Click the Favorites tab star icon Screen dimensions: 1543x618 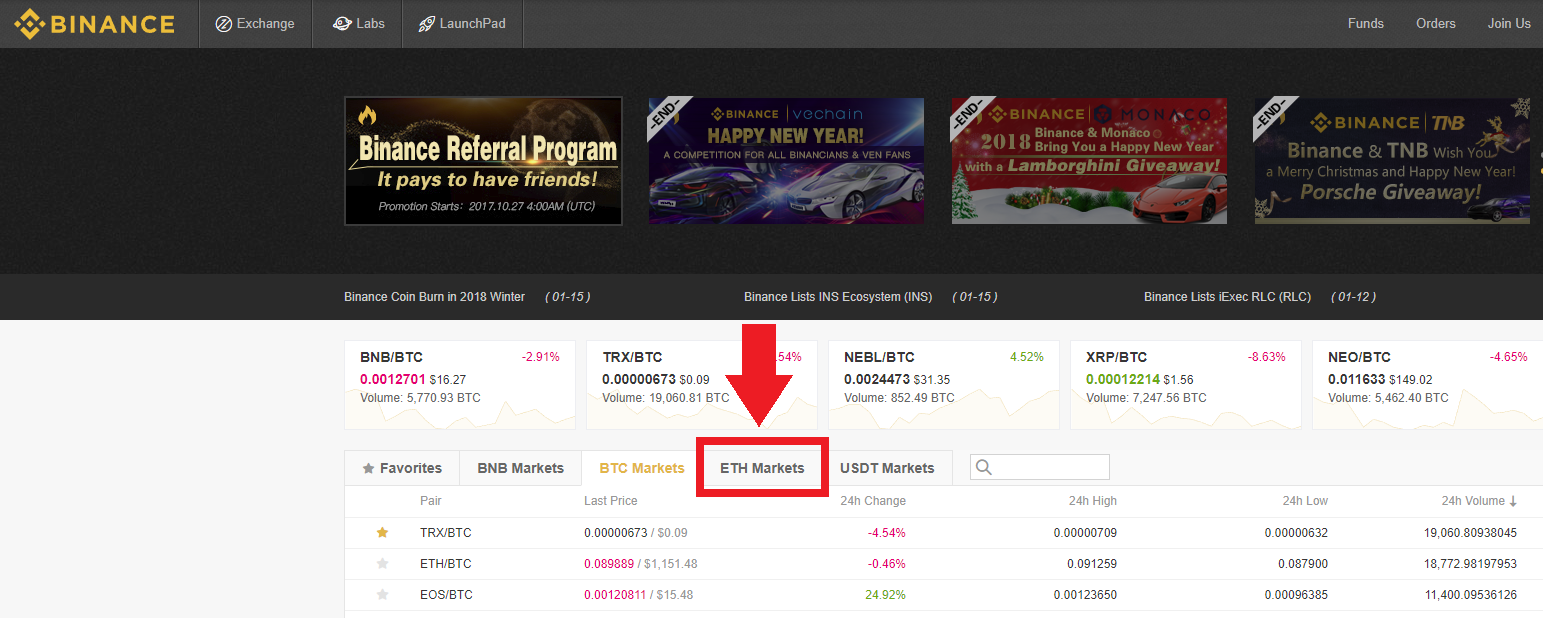(x=368, y=468)
